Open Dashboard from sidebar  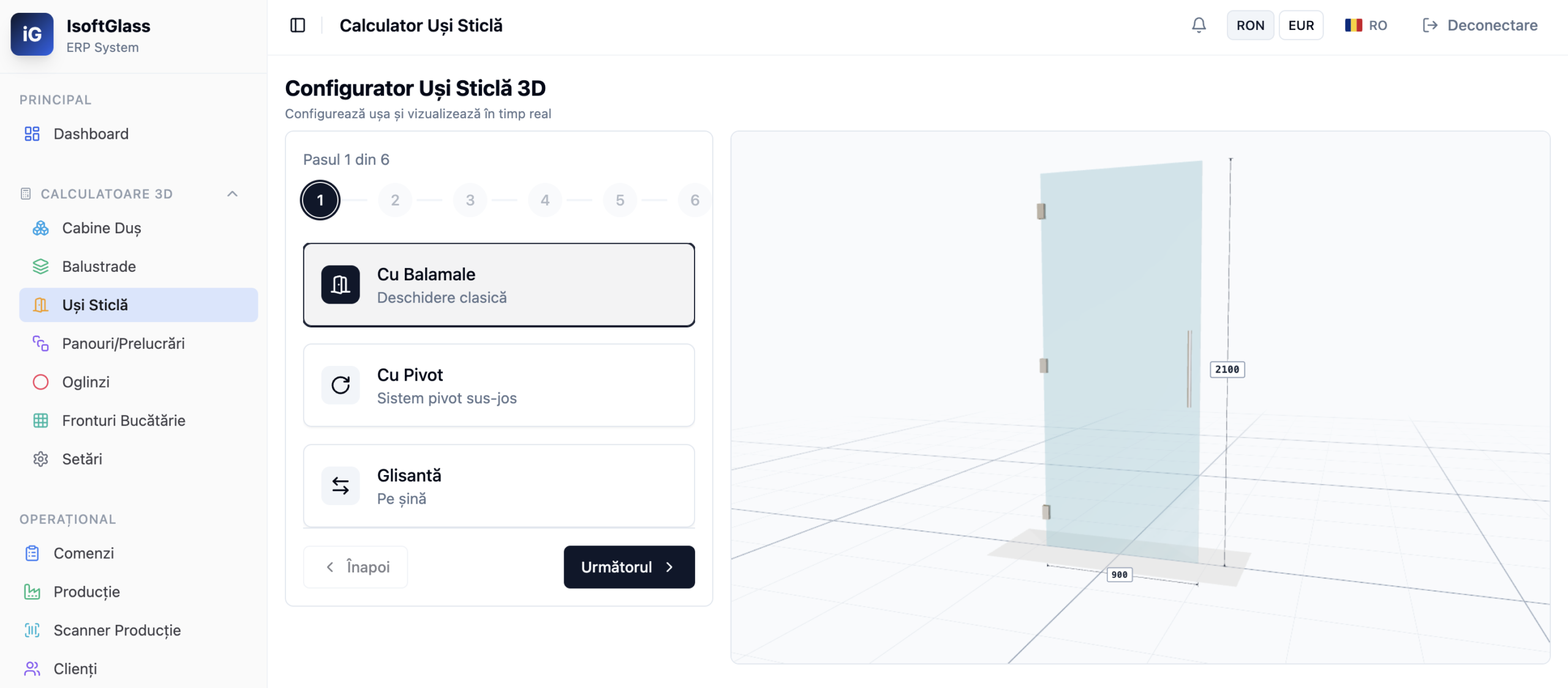91,134
